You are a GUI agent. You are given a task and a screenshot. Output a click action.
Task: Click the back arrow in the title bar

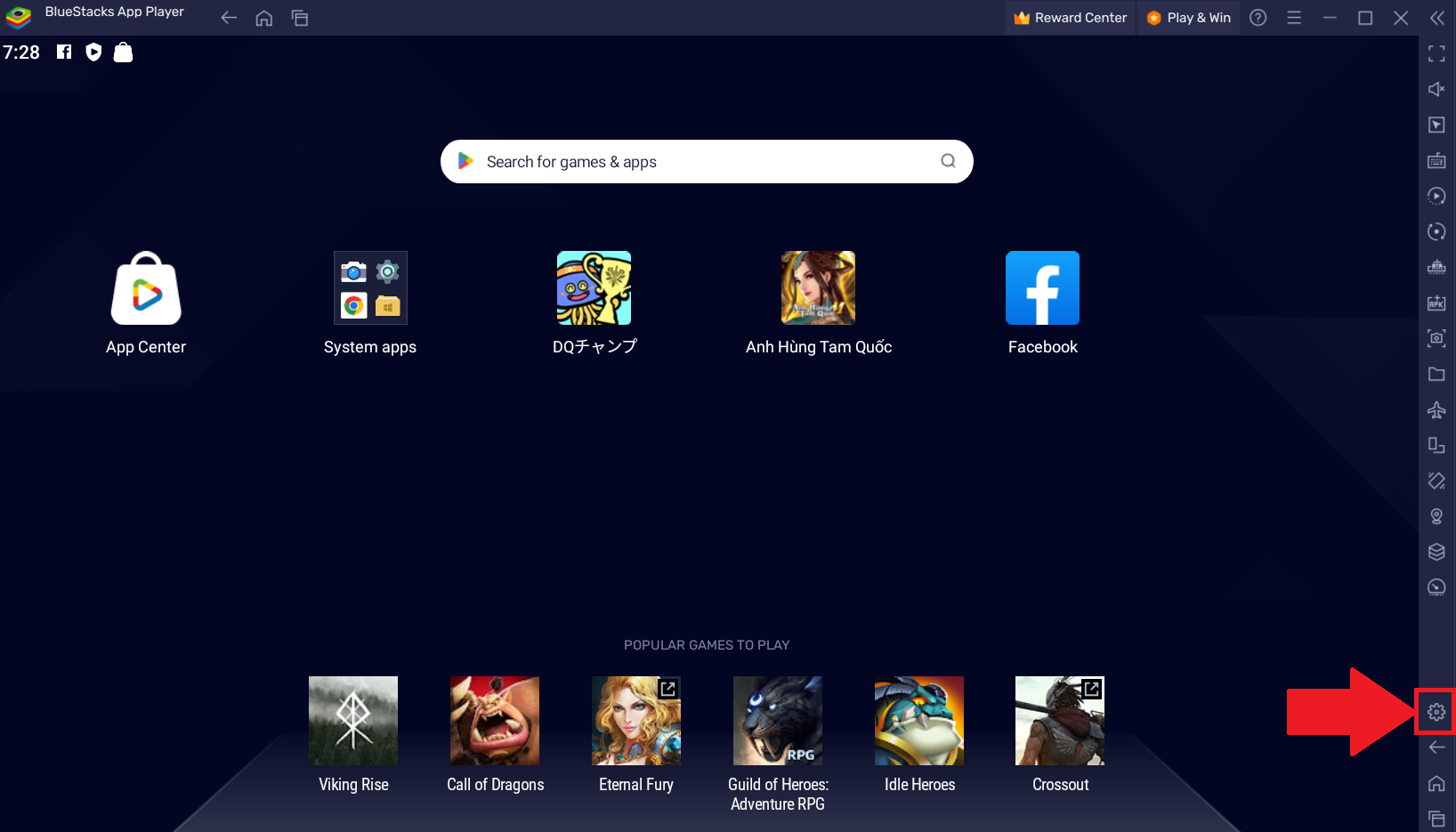[x=229, y=18]
